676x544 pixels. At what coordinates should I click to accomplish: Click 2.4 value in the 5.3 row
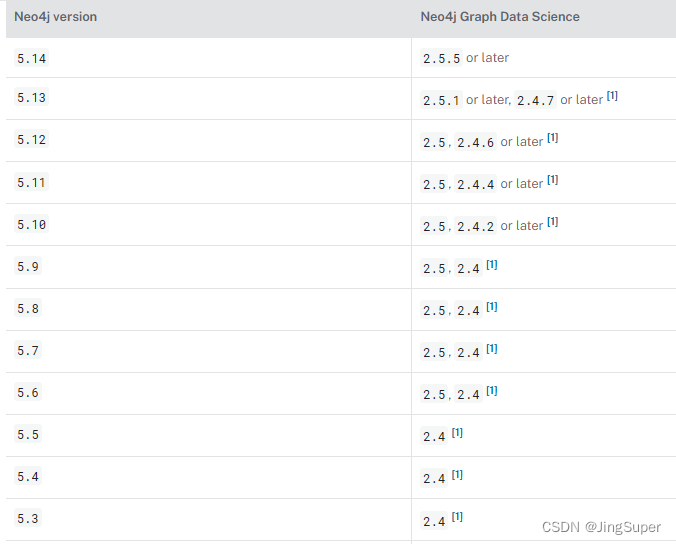(434, 522)
